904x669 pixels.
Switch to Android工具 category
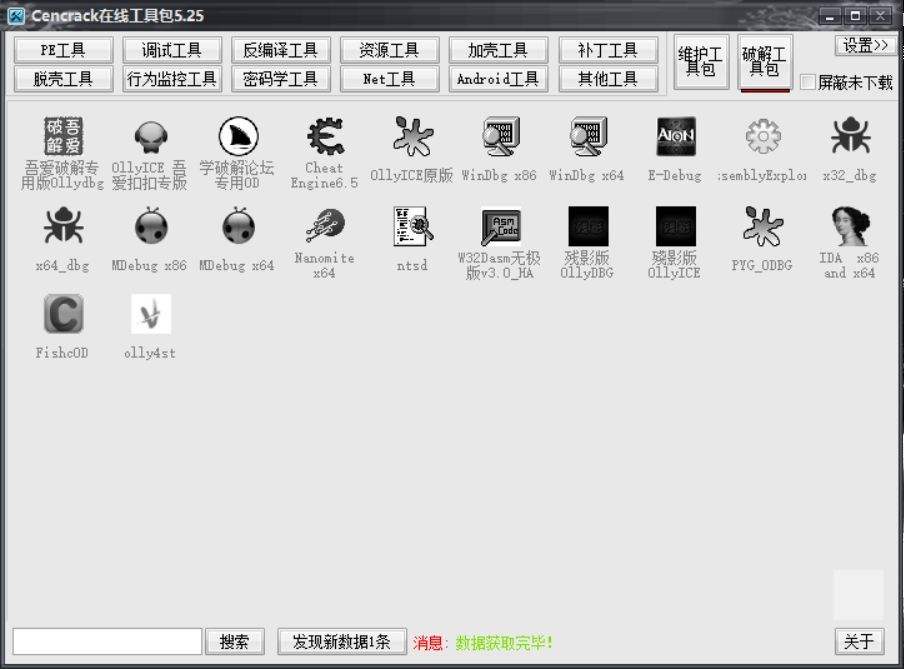pos(498,79)
